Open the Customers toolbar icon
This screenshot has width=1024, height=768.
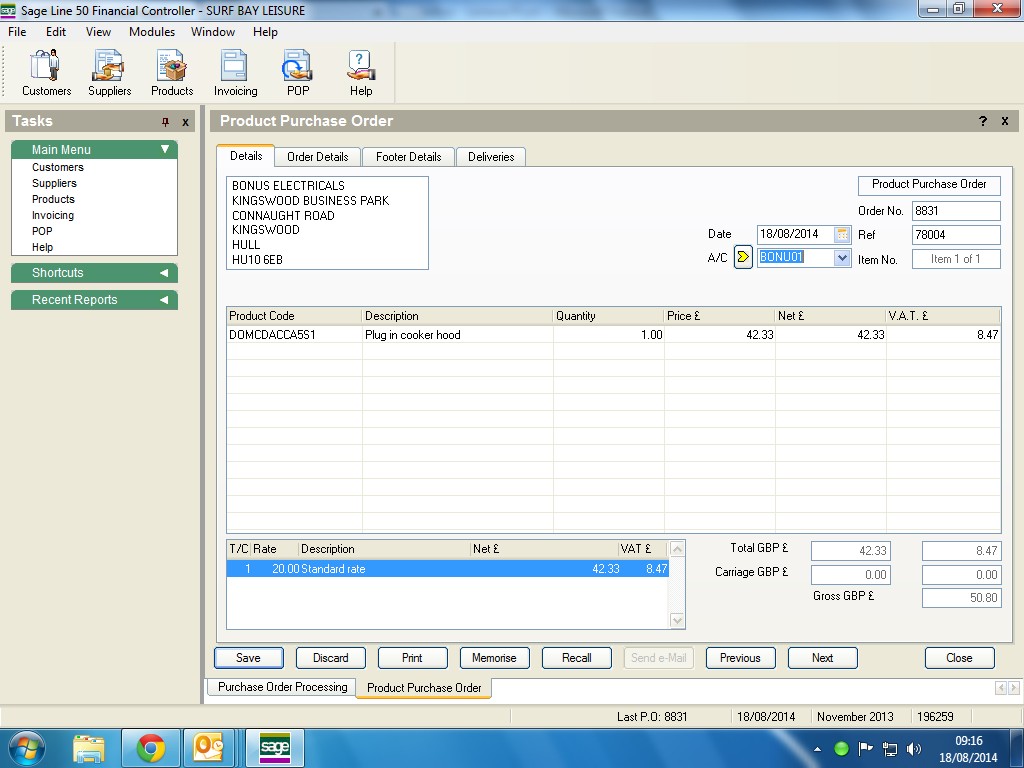(x=46, y=73)
